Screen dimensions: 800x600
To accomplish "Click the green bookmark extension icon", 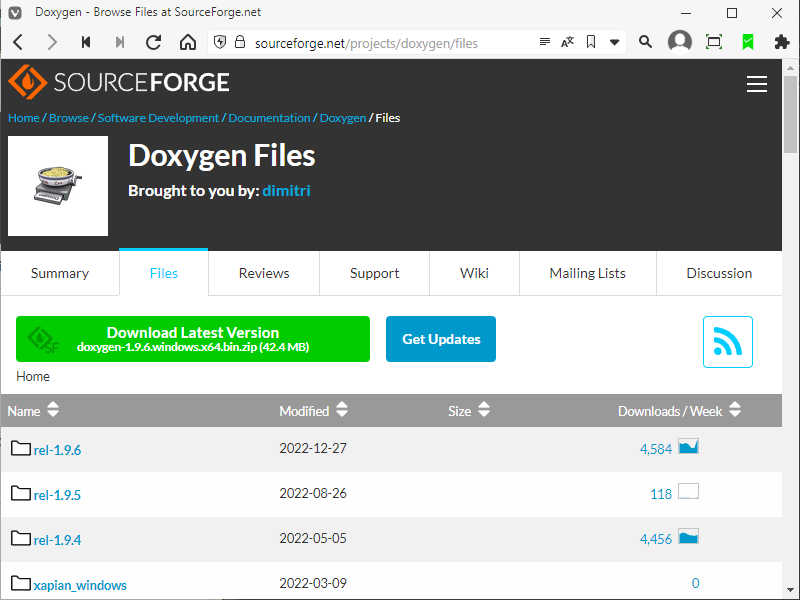I will click(748, 42).
